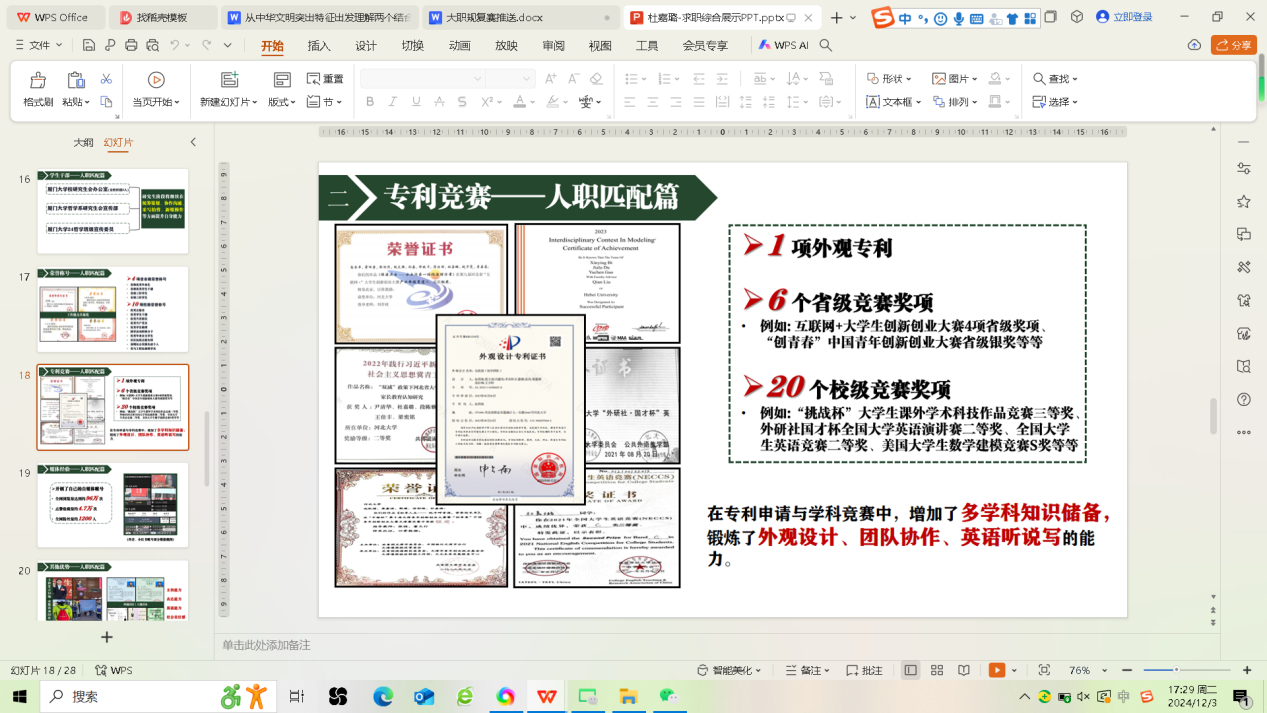Expand the New Slide (新建幻灯片) dropdown

click(x=229, y=102)
